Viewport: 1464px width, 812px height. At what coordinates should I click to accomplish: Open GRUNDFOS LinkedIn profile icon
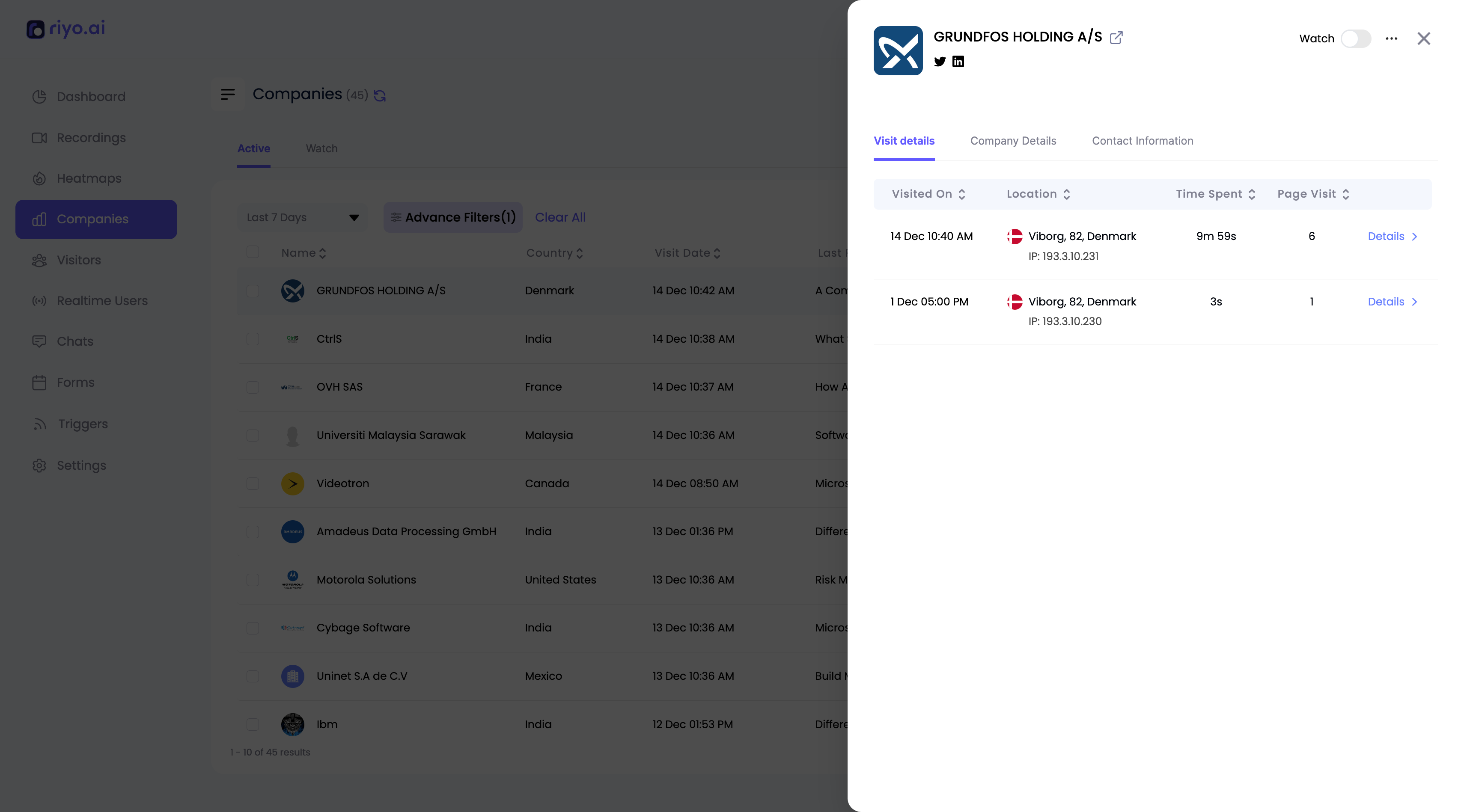pos(958,61)
